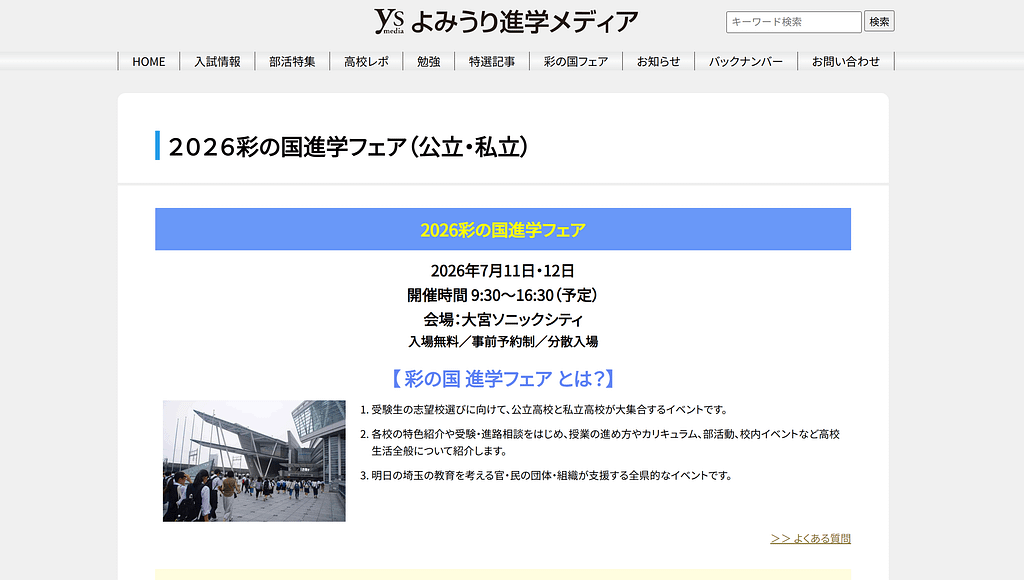
Task: Open the お問い合わせ contact page
Action: pyautogui.click(x=846, y=62)
